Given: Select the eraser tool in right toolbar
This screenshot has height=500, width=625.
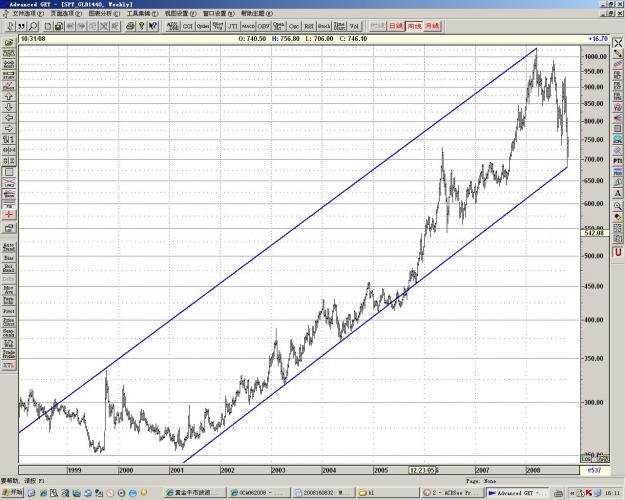Looking at the screenshot, I should (617, 217).
